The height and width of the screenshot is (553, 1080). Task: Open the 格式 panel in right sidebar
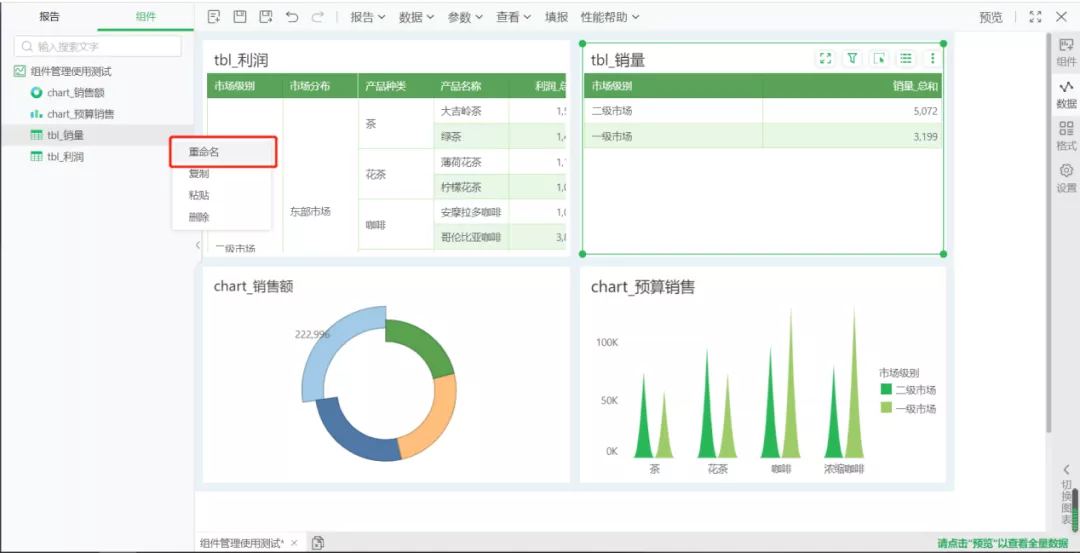pos(1066,136)
